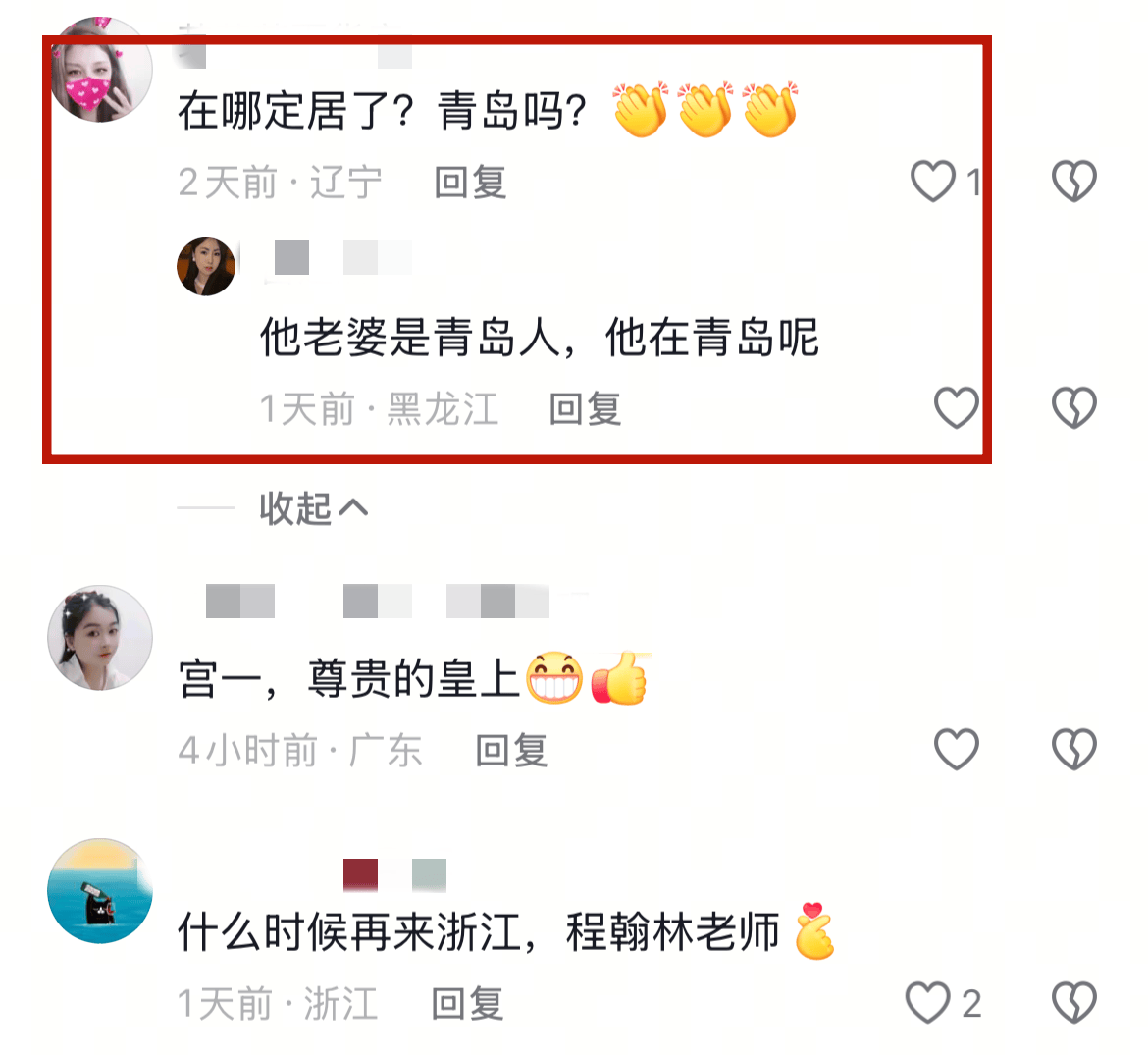Like the comment from Liaoning about Qingdao
This screenshot has width=1148, height=1055.
pos(933,181)
